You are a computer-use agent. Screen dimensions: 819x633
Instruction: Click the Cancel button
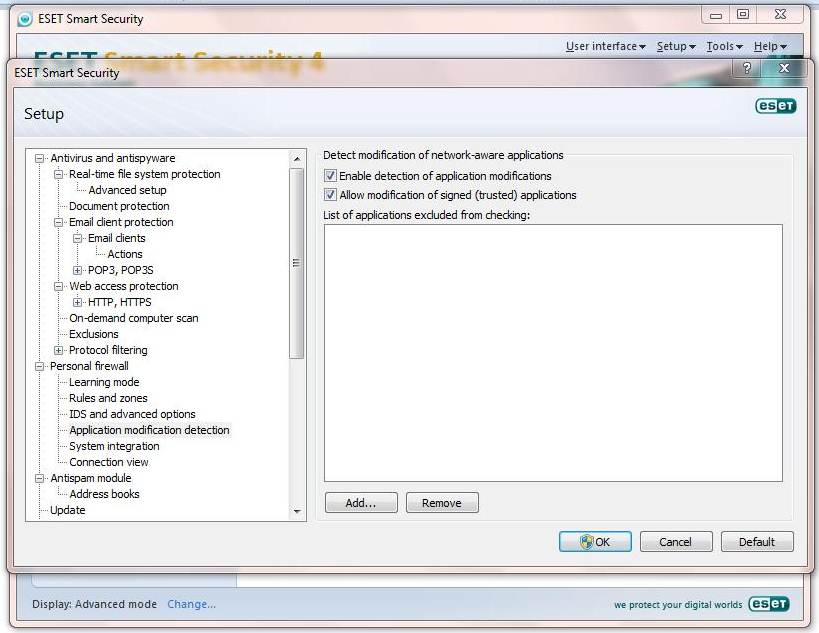coord(676,542)
